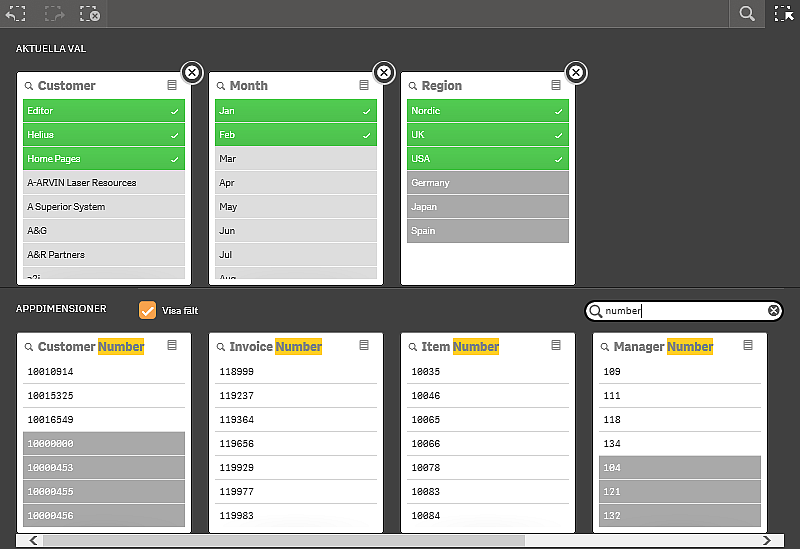
Task: Select Mar in Month list
Action: pyautogui.click(x=295, y=159)
